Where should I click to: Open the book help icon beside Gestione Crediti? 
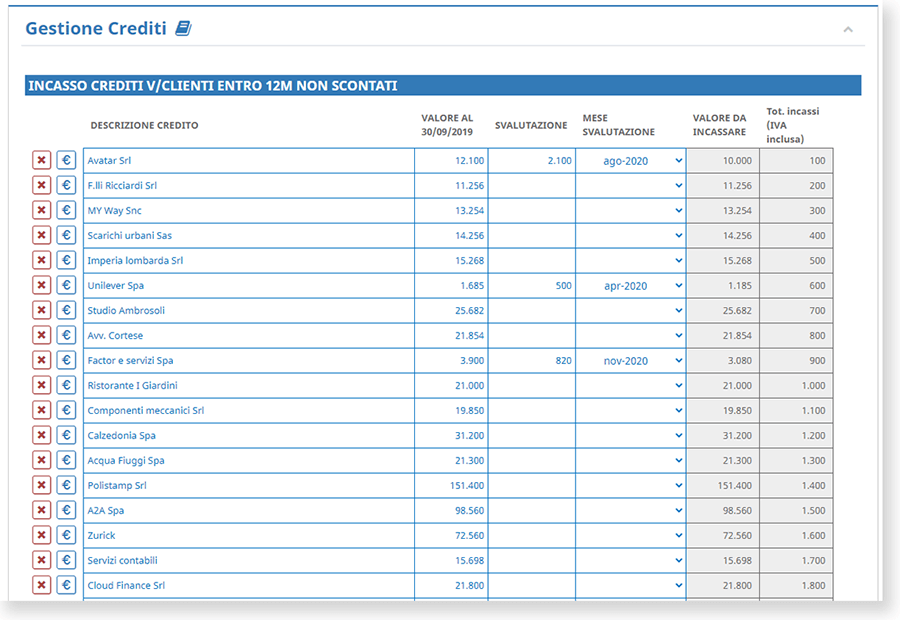(x=183, y=28)
